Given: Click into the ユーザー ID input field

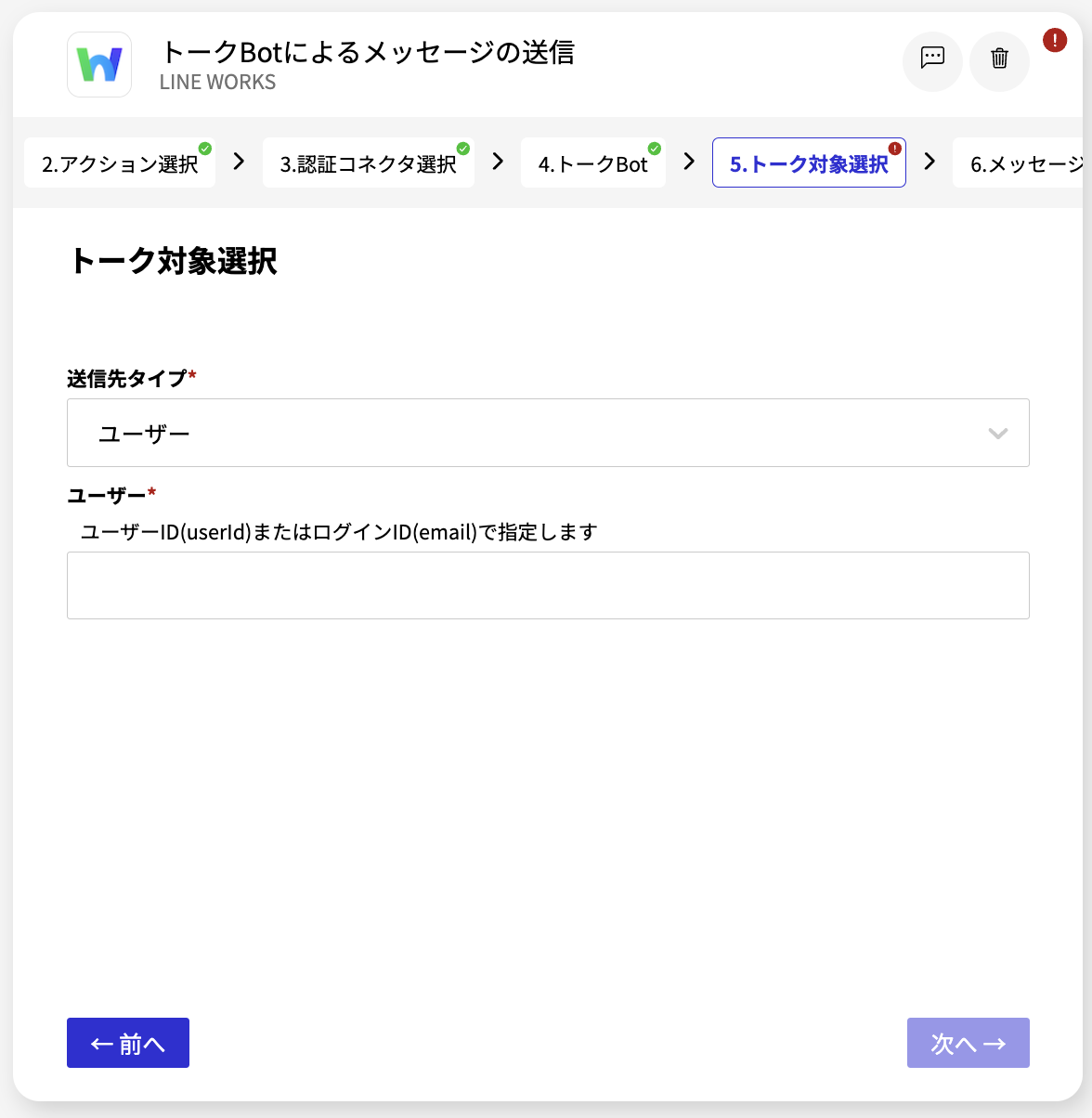Looking at the screenshot, I should coord(548,585).
